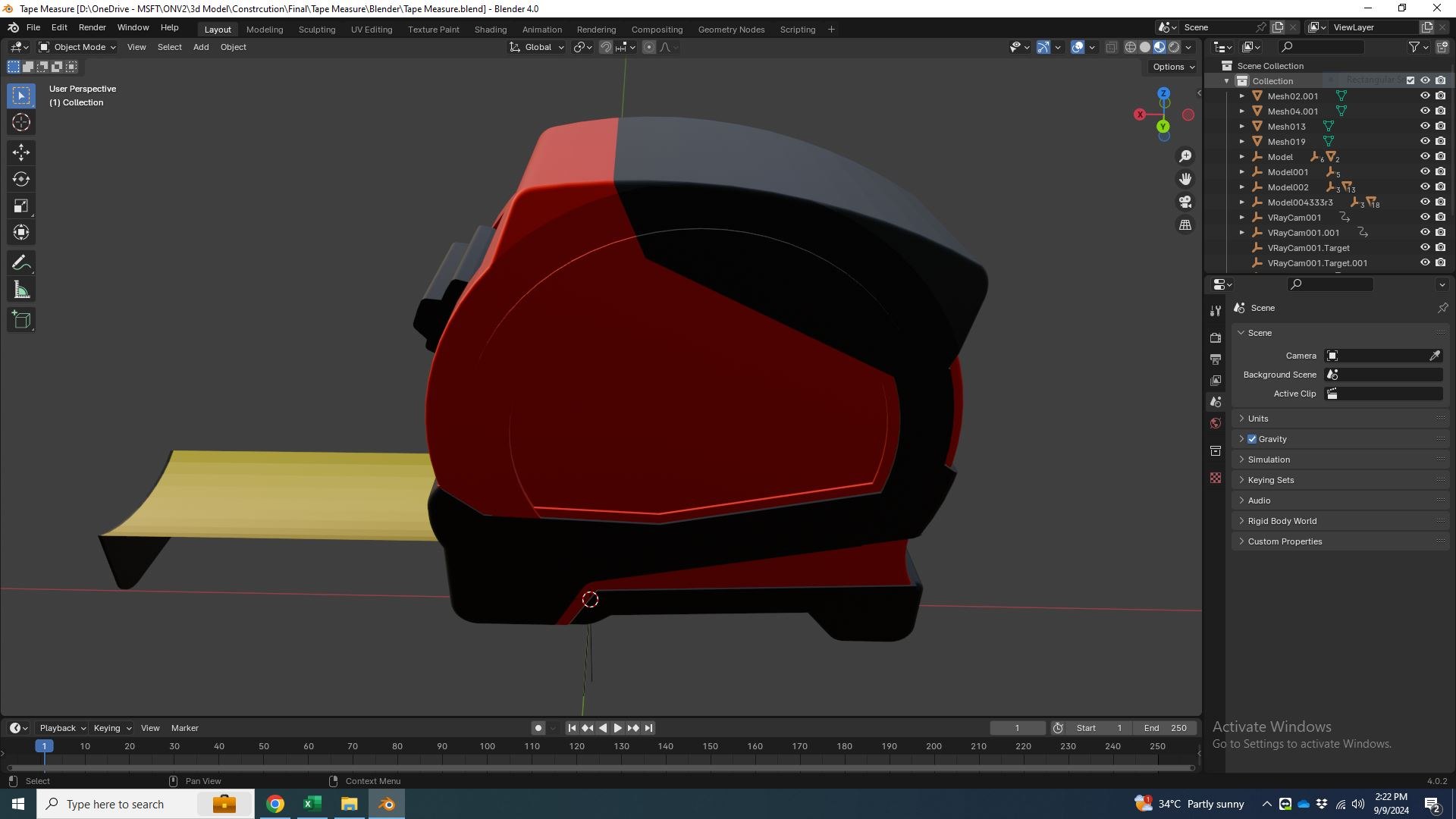Toggle visibility of Model001
The image size is (1456, 819).
click(x=1425, y=172)
